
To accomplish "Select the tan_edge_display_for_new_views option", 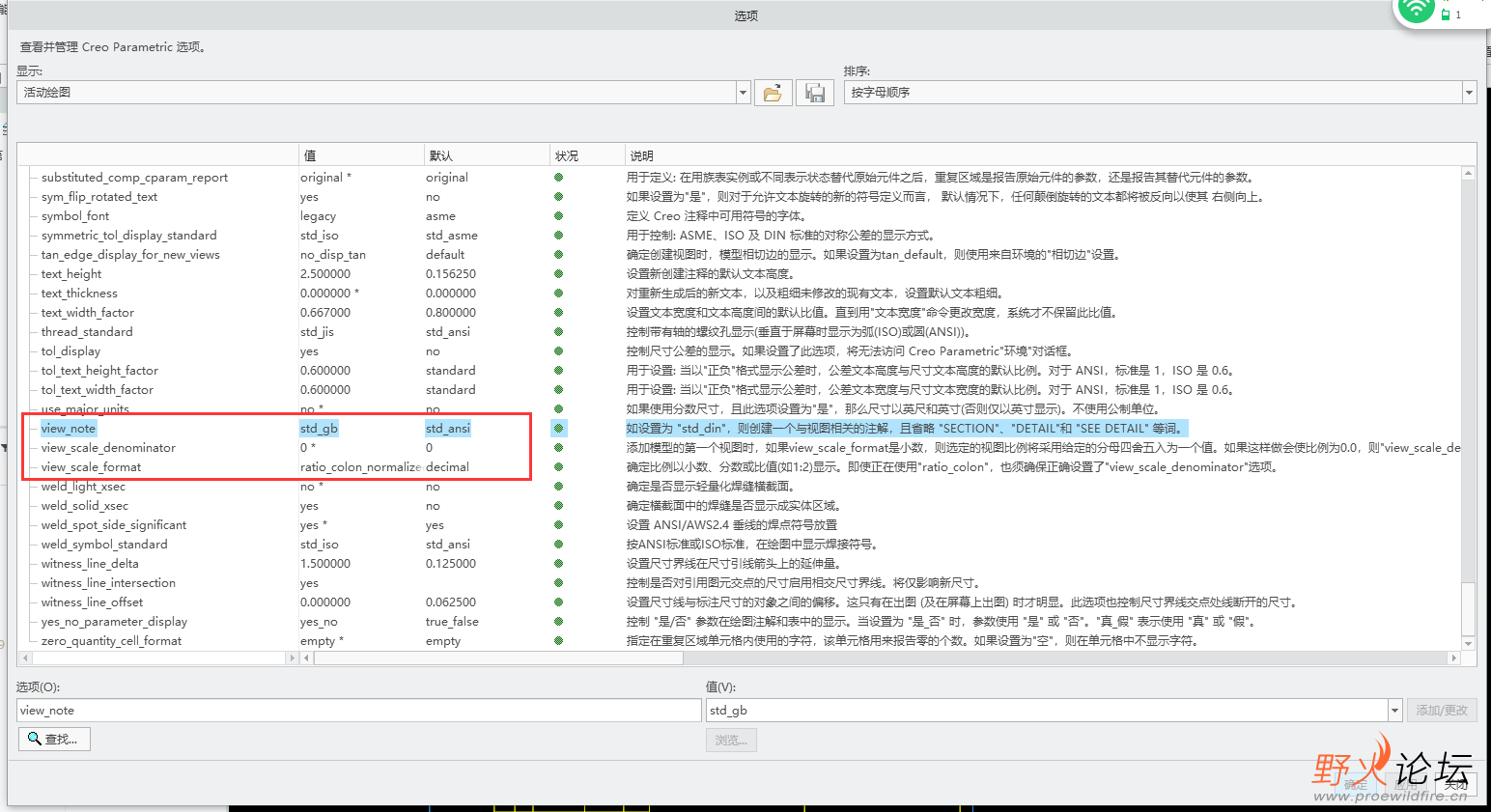I will pos(130,254).
